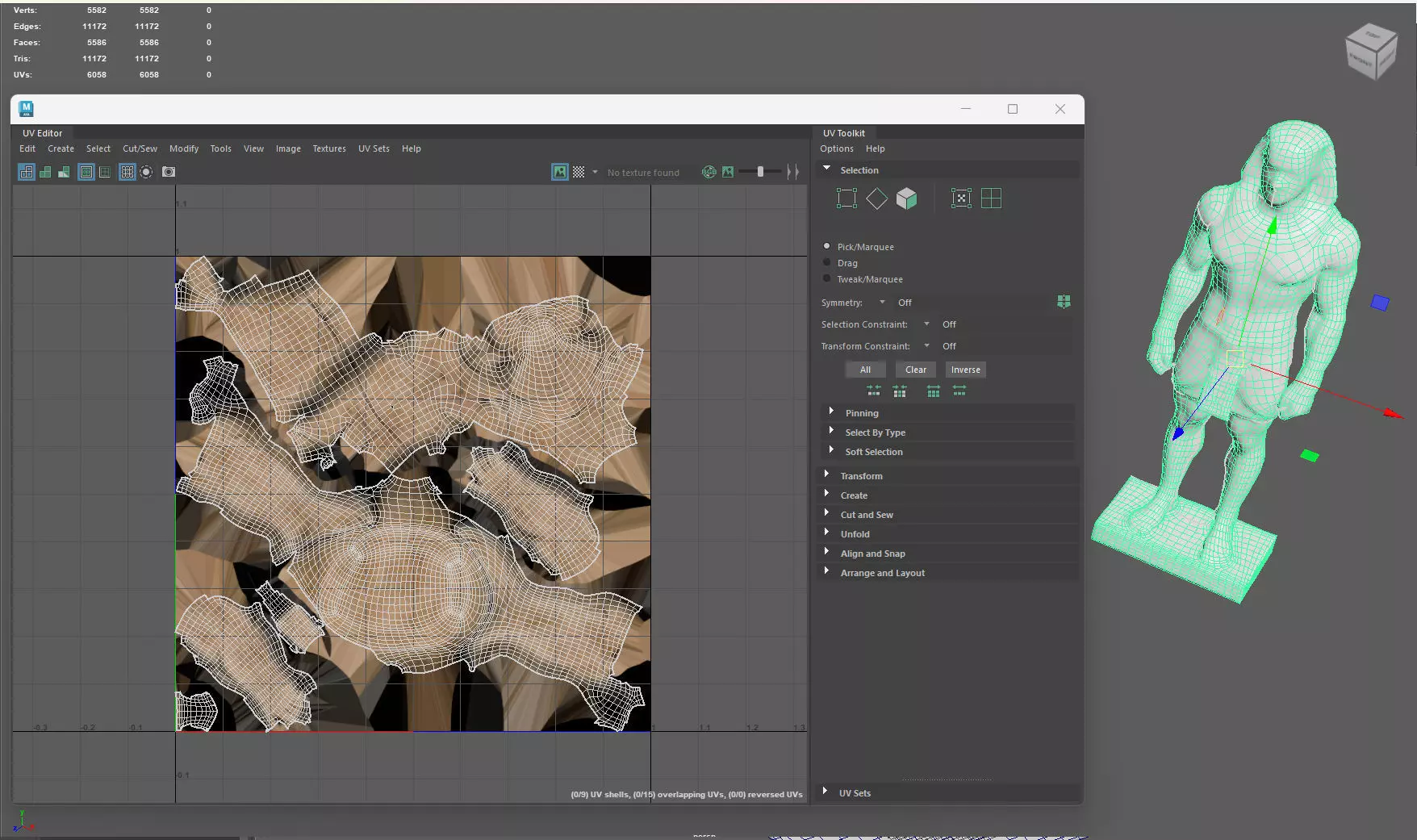The image size is (1417, 840).
Task: Toggle the display image icon
Action: click(x=560, y=172)
